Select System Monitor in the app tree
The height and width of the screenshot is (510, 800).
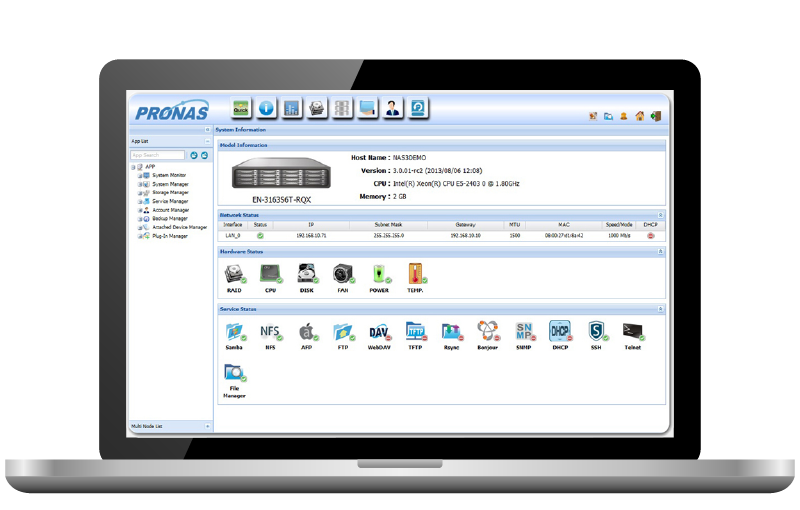point(168,175)
